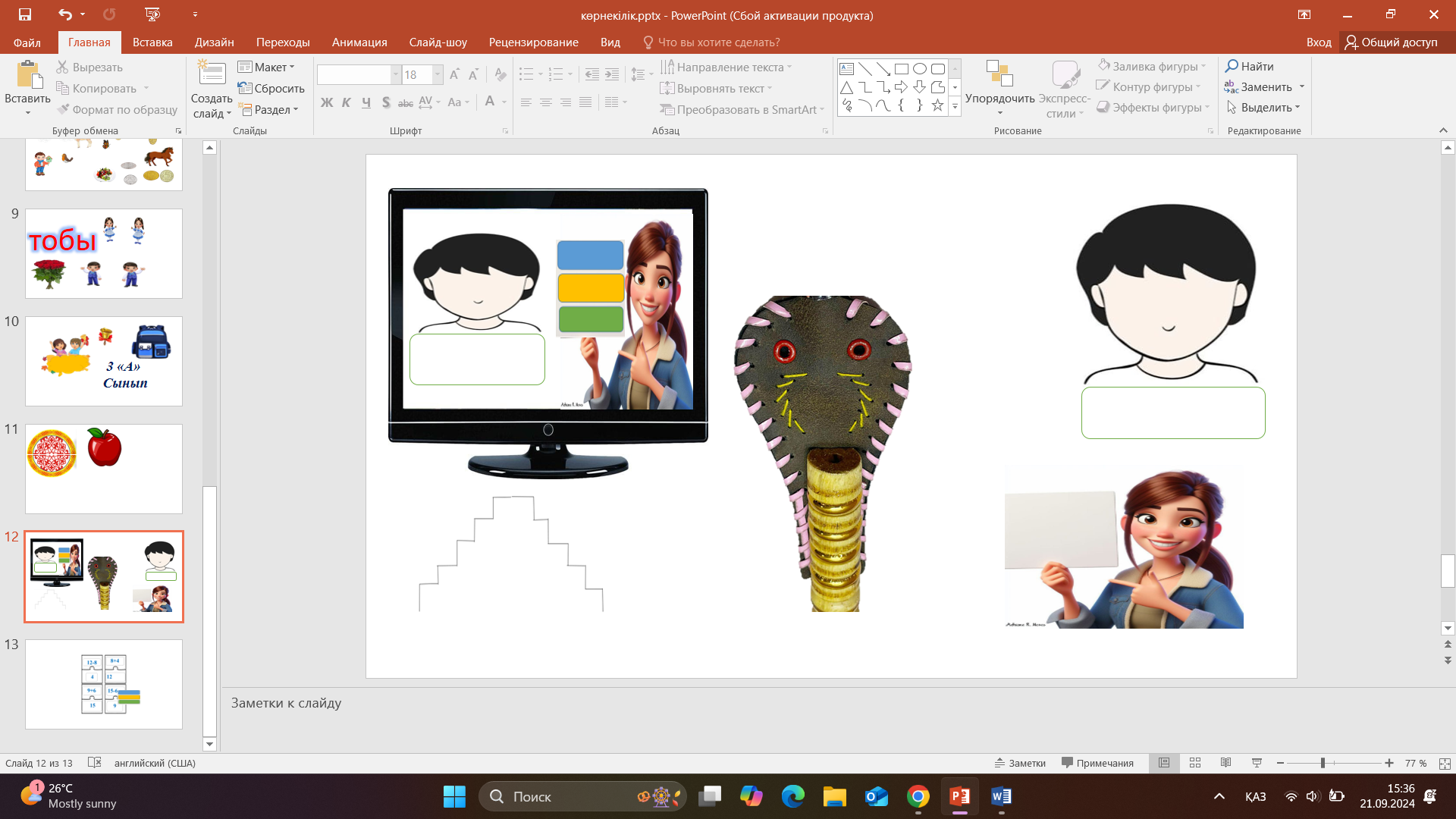This screenshot has height=819, width=1456.
Task: Click the oval shape in shapes gallery
Action: pyautogui.click(x=919, y=68)
